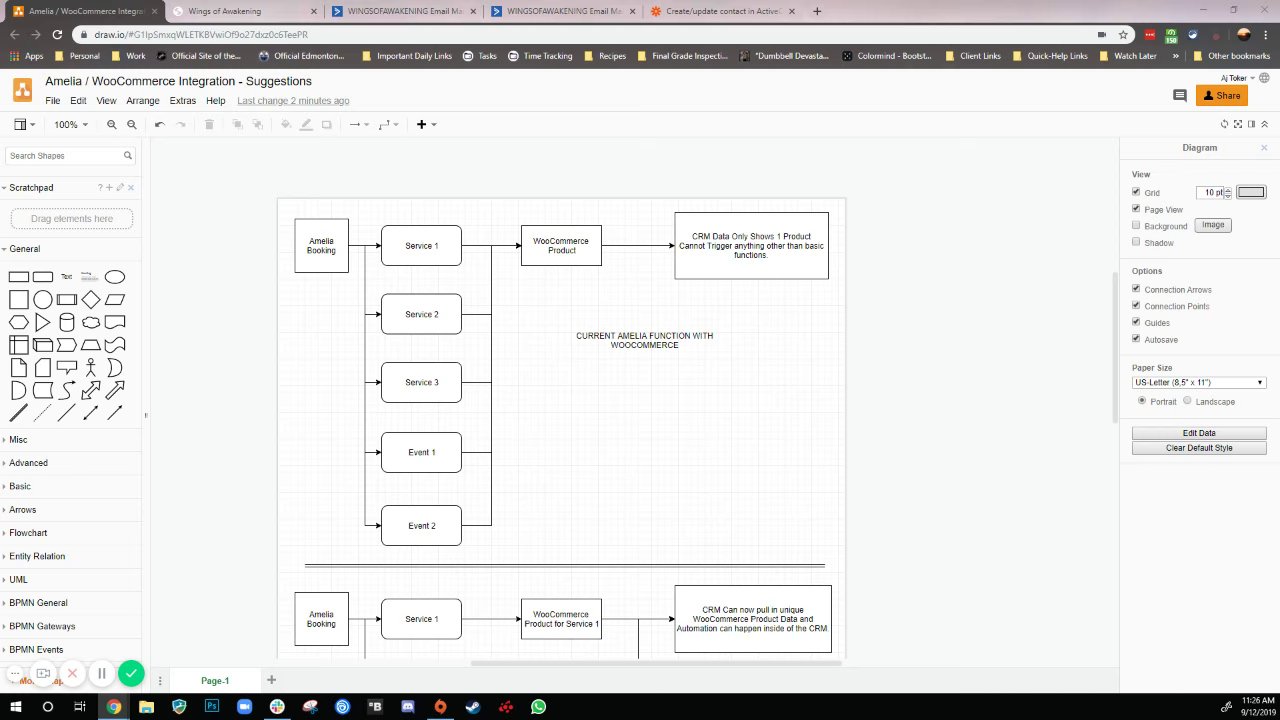Open the insert plus dropdown
This screenshot has width=1280, height=720.
[426, 125]
